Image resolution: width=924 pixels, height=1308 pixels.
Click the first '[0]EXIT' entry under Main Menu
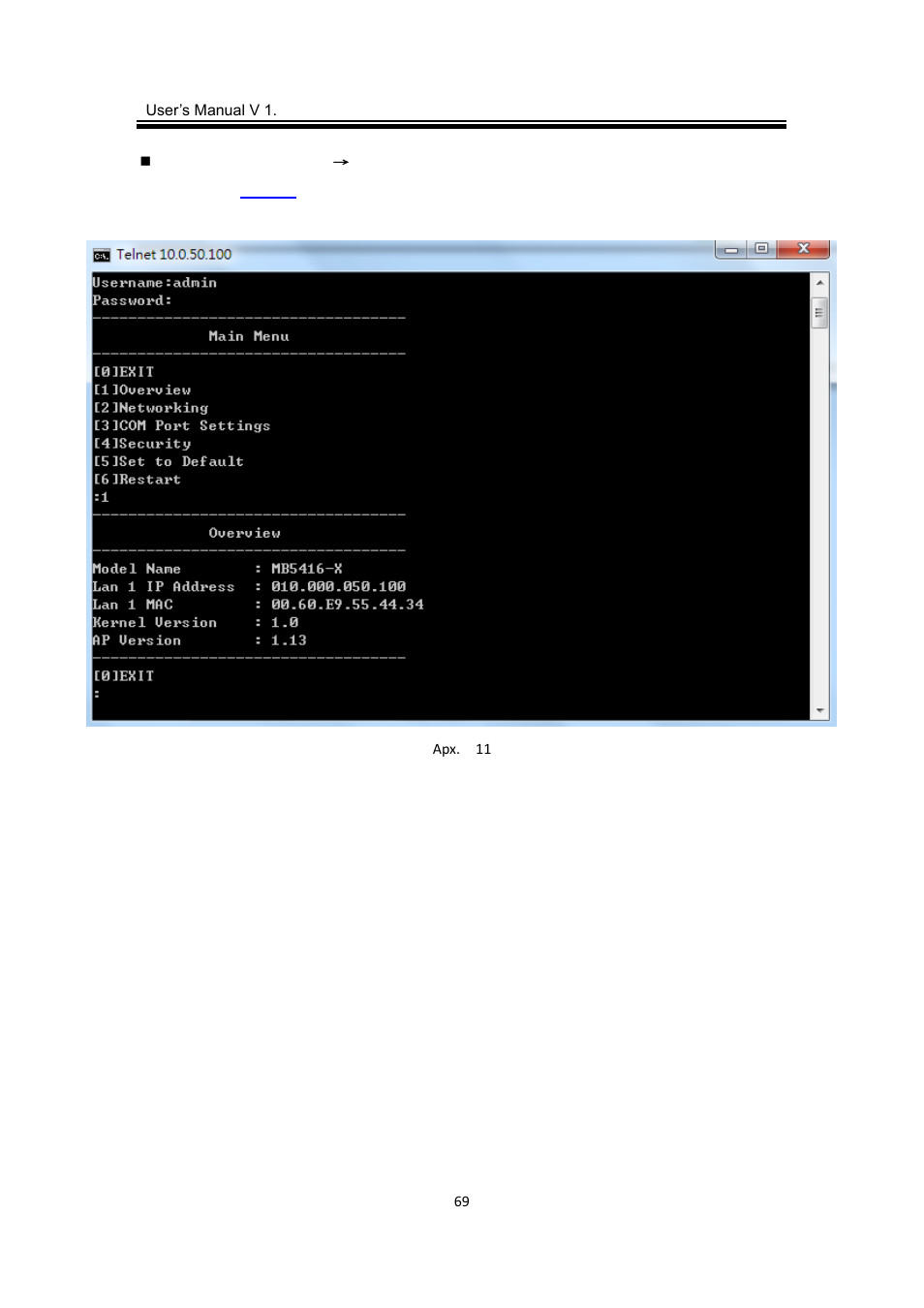124,372
